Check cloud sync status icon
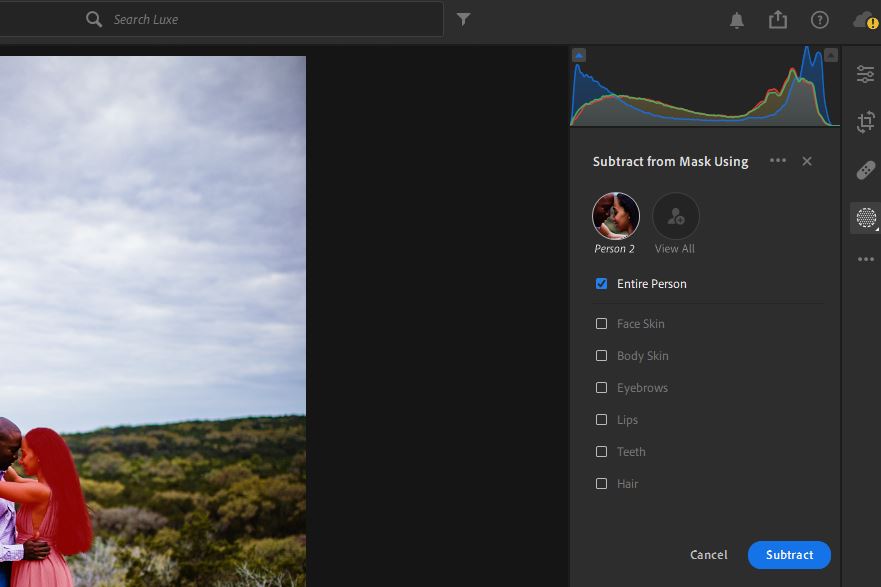The image size is (881, 587). click(863, 20)
